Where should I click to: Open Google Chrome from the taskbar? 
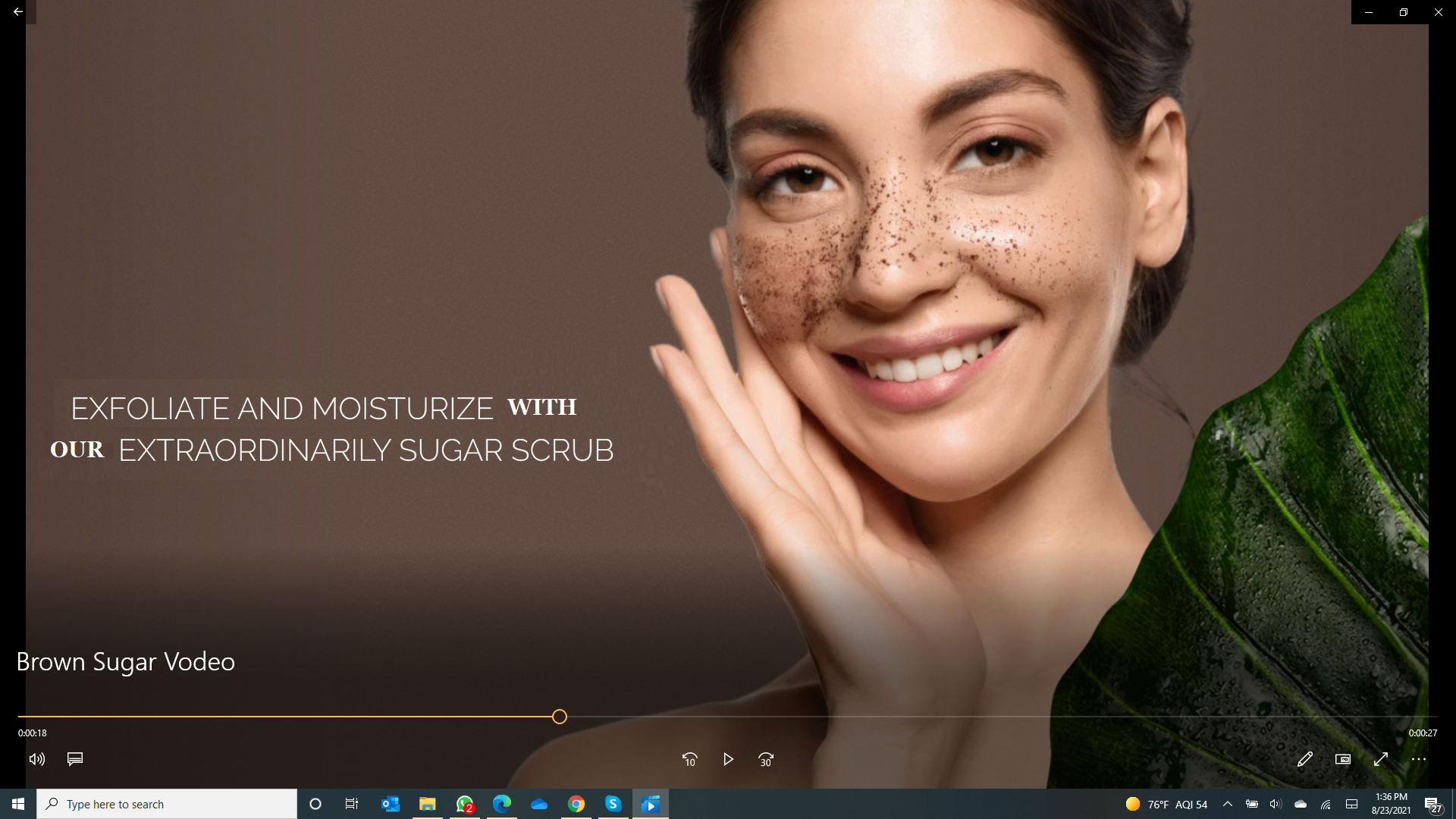click(576, 804)
